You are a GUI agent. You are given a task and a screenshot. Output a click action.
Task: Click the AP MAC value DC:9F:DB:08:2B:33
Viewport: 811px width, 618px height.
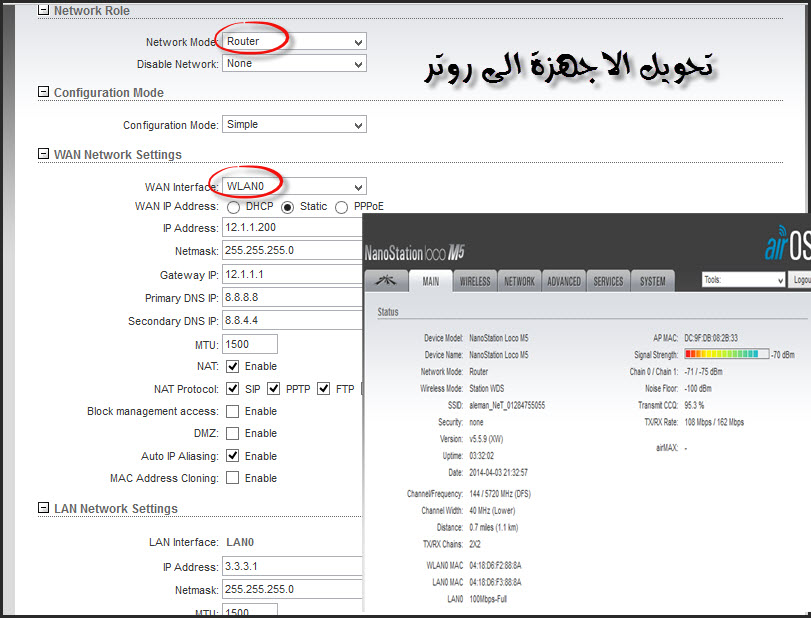[711, 338]
